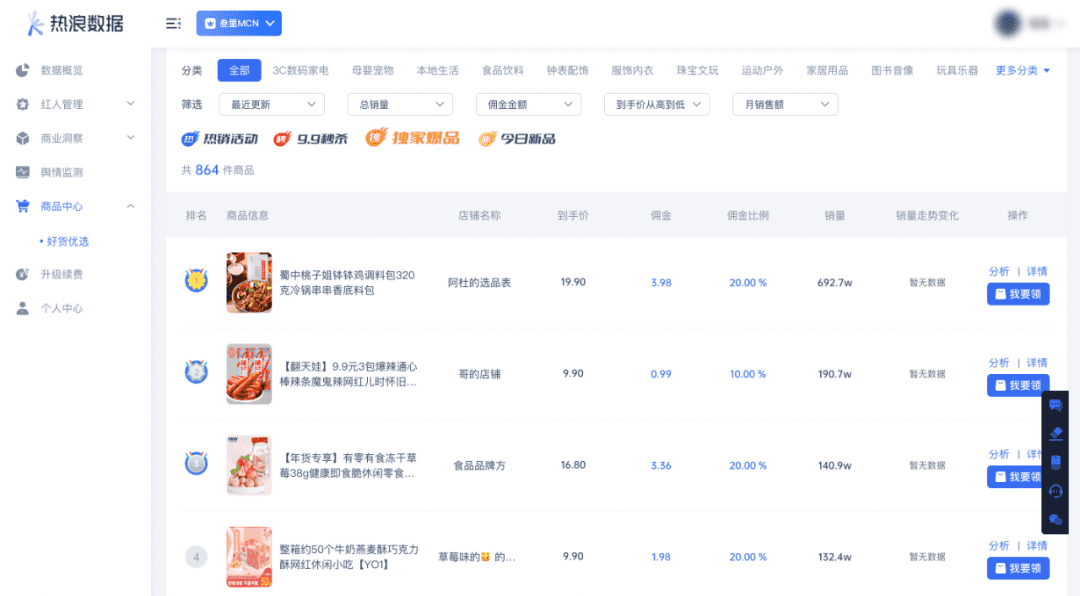Click the edit feedback icon in floating toolbar

click(x=1055, y=433)
